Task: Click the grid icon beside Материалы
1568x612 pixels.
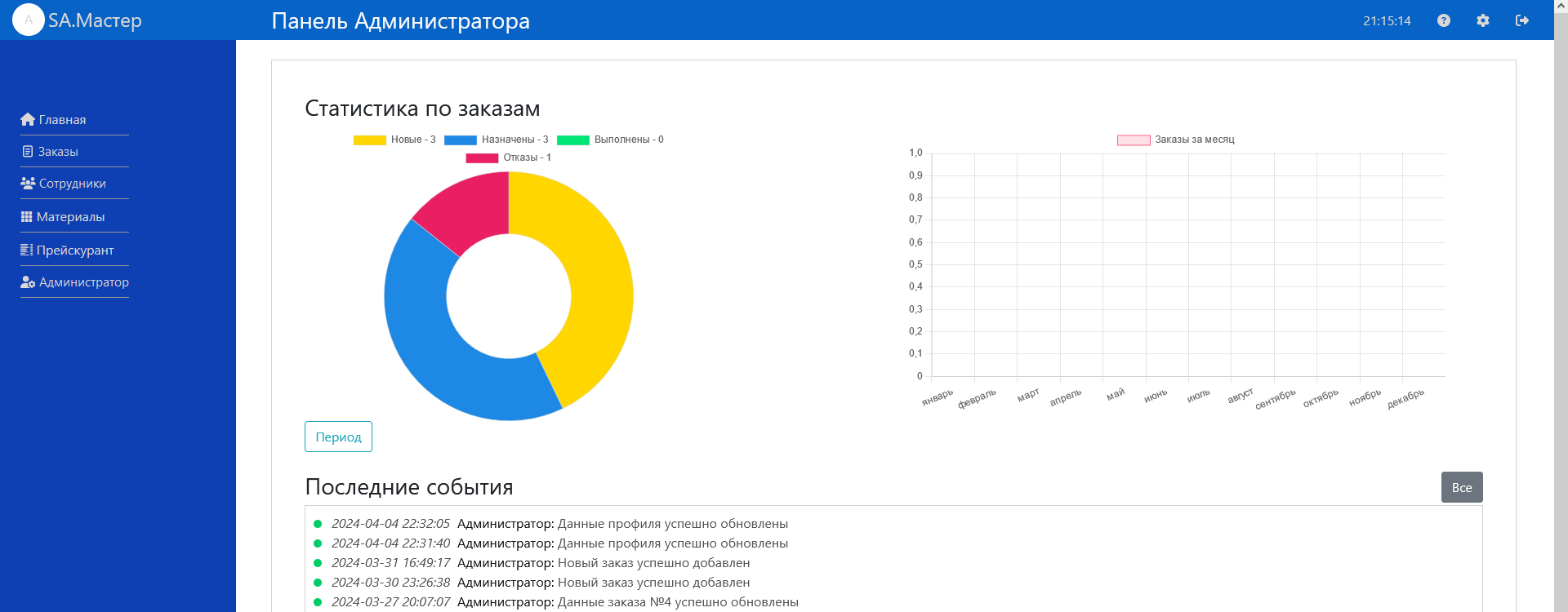Action: coord(26,216)
